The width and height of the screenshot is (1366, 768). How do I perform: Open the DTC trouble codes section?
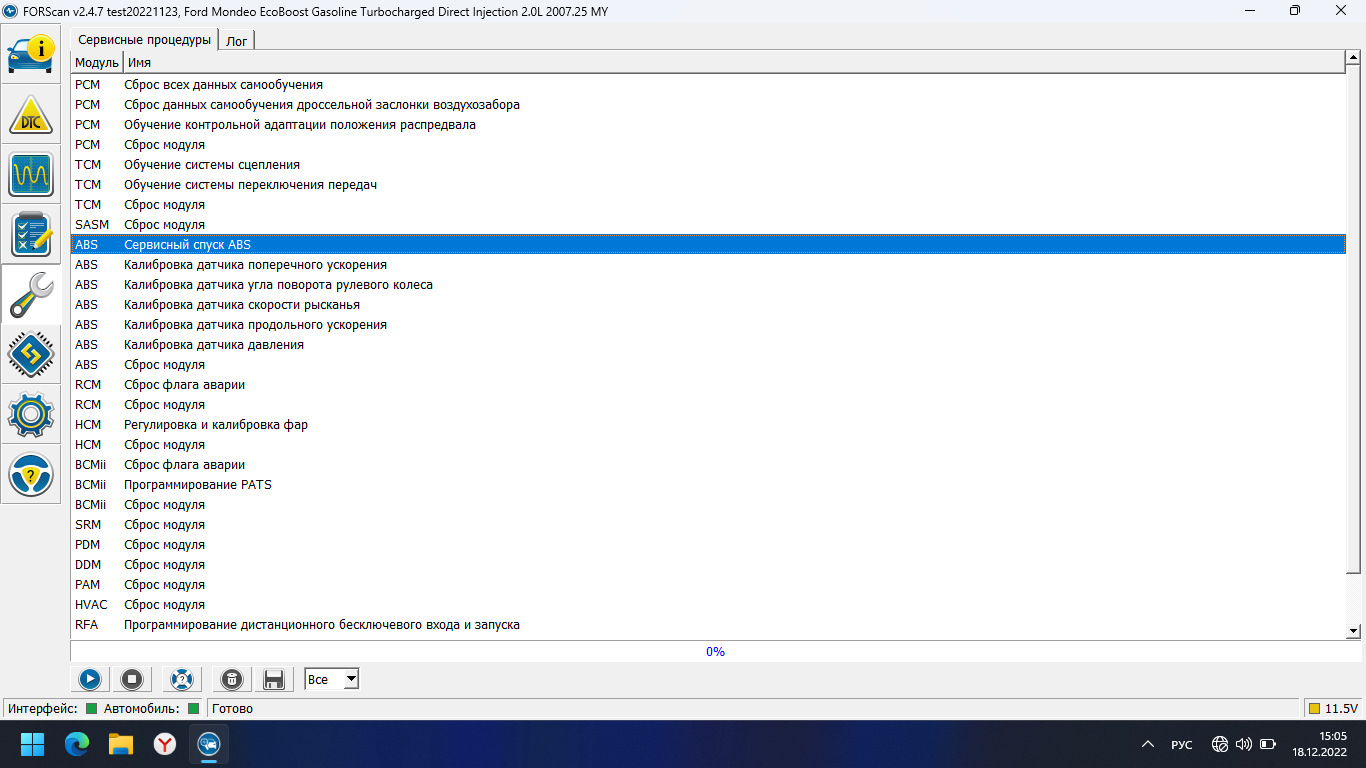click(x=31, y=114)
